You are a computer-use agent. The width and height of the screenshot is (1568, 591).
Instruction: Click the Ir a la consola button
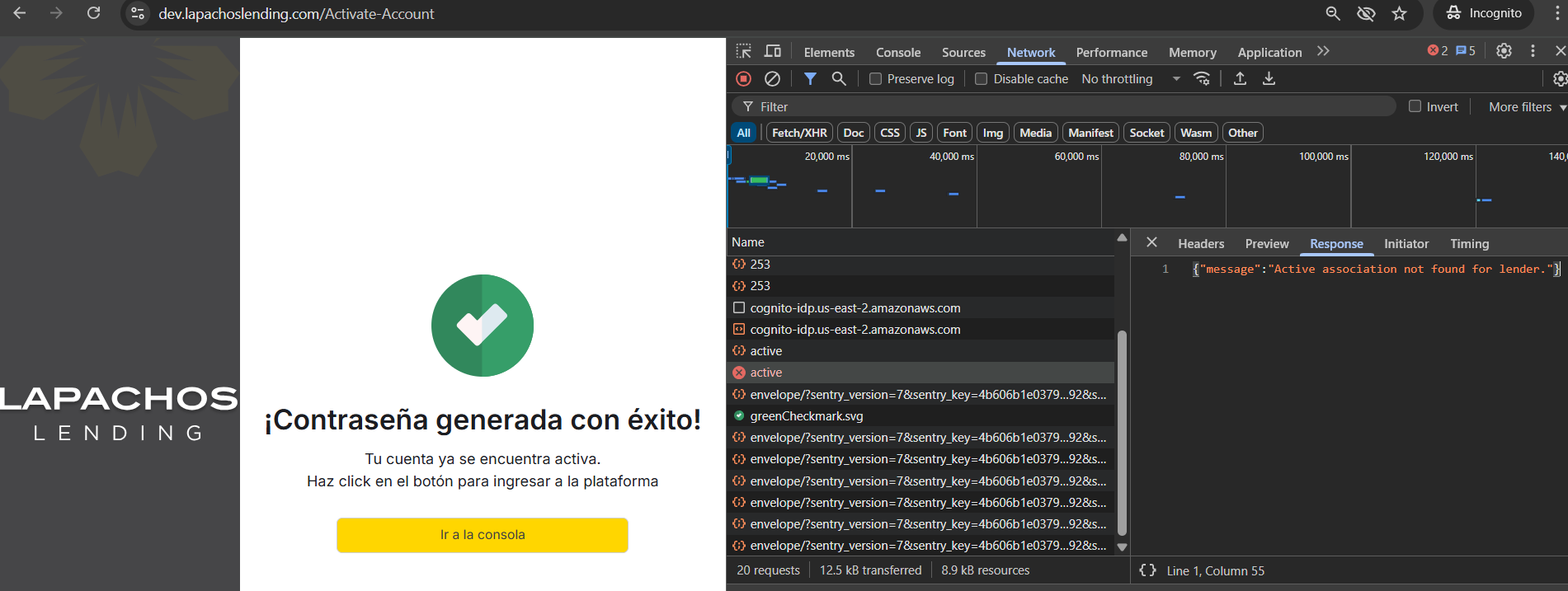tap(483, 535)
